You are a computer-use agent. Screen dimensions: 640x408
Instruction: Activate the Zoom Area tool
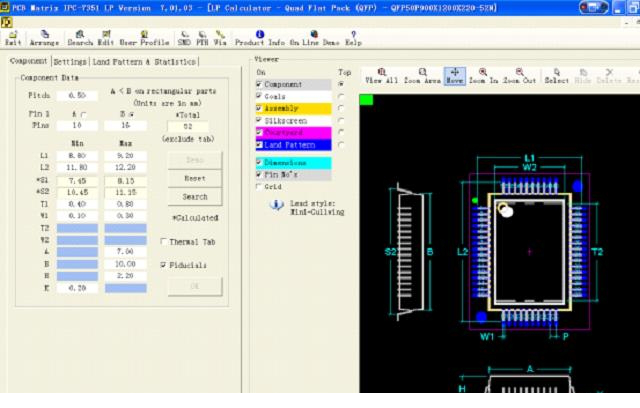tap(422, 76)
